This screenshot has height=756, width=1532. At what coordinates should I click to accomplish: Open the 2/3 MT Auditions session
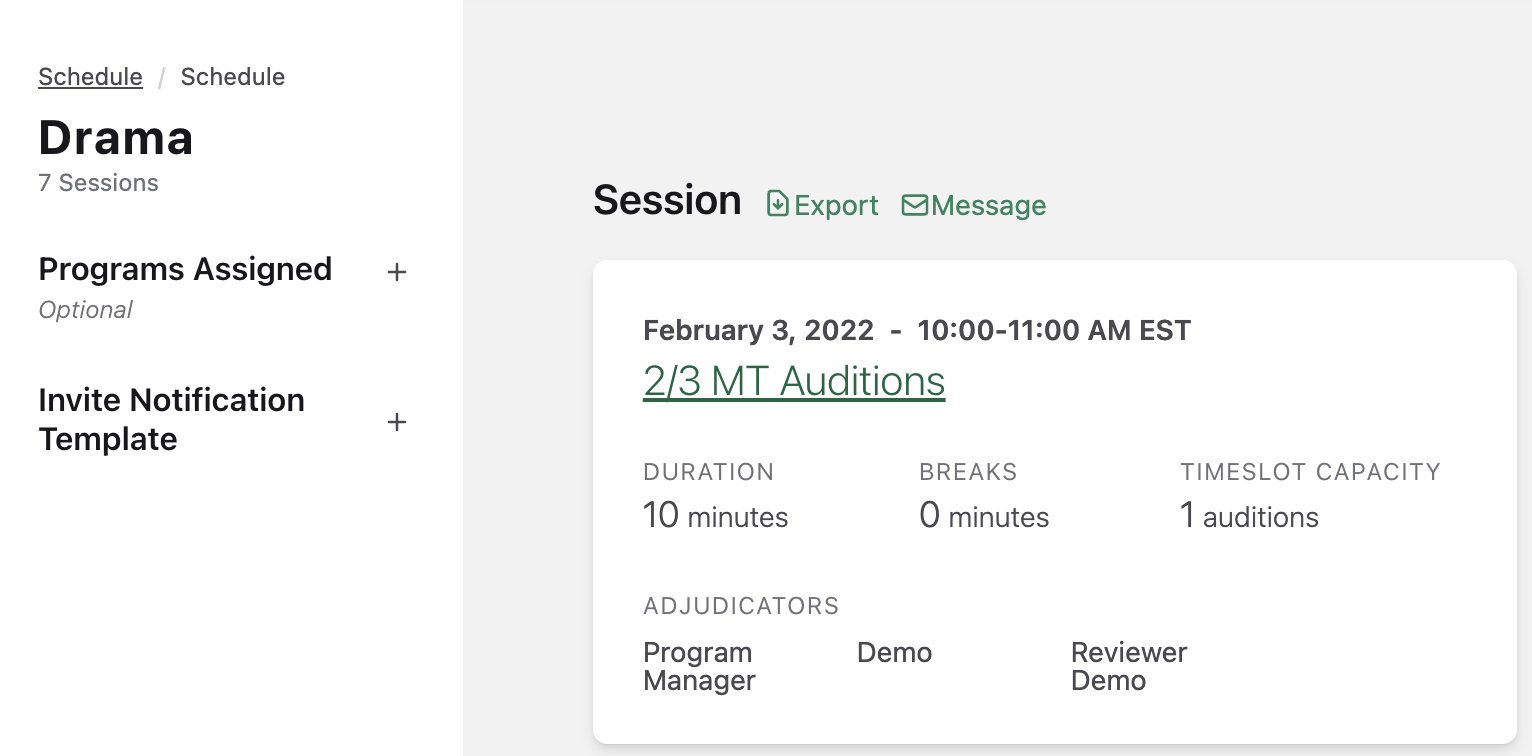tap(793, 381)
